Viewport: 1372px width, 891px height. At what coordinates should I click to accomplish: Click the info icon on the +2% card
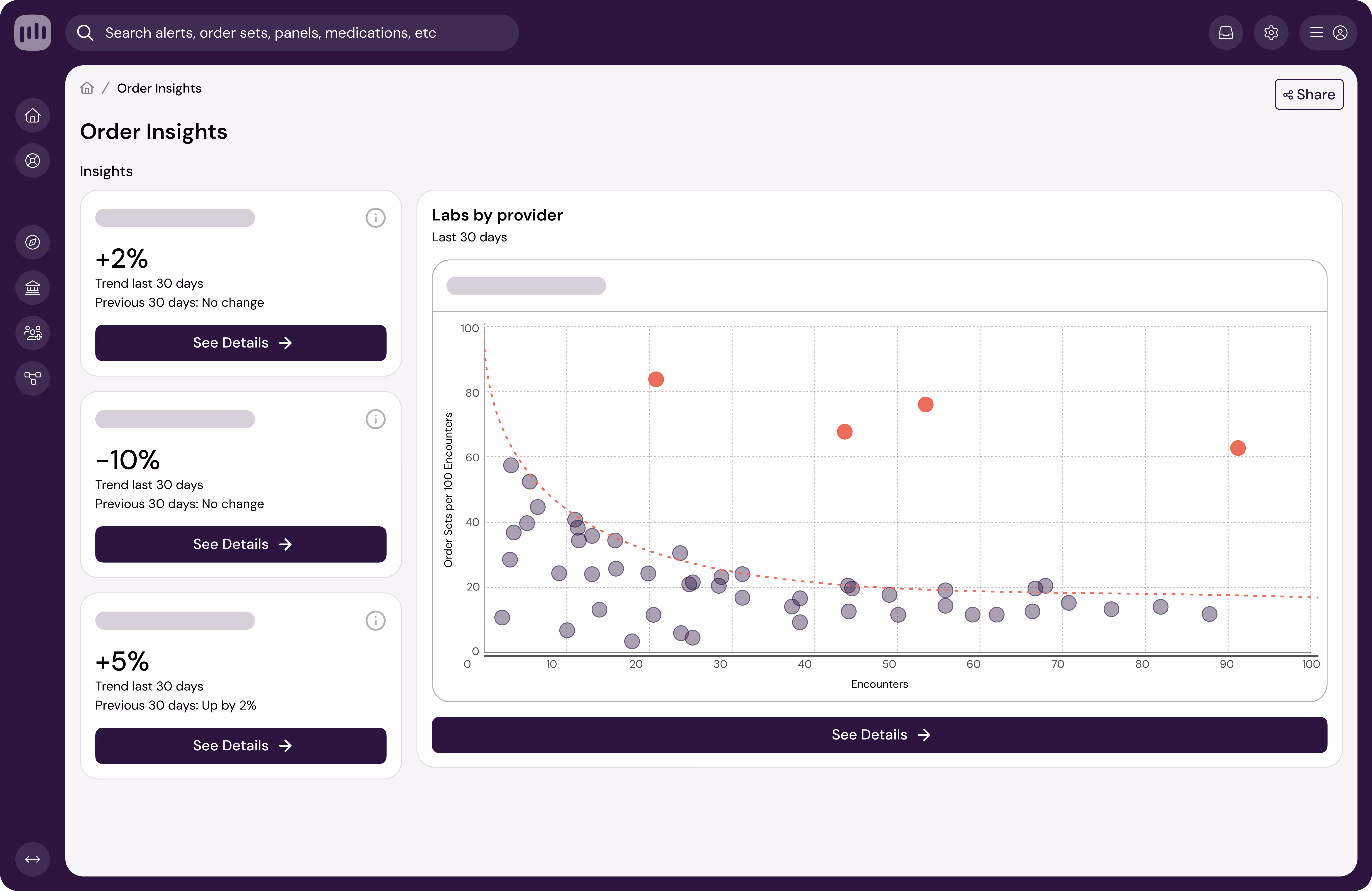pos(375,218)
